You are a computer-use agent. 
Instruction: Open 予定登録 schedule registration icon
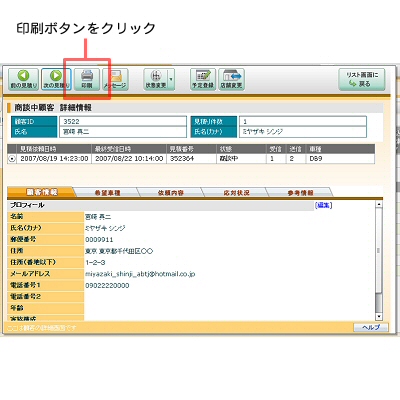(x=203, y=79)
